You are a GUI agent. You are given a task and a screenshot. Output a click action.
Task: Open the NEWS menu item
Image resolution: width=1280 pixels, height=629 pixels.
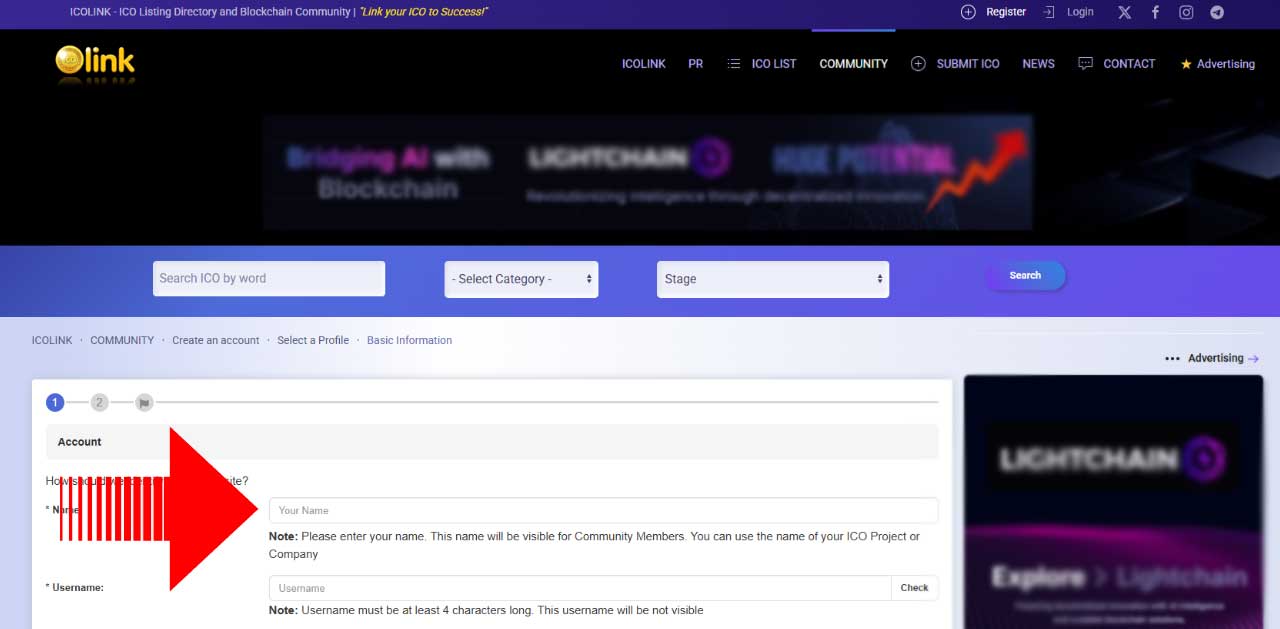point(1038,63)
